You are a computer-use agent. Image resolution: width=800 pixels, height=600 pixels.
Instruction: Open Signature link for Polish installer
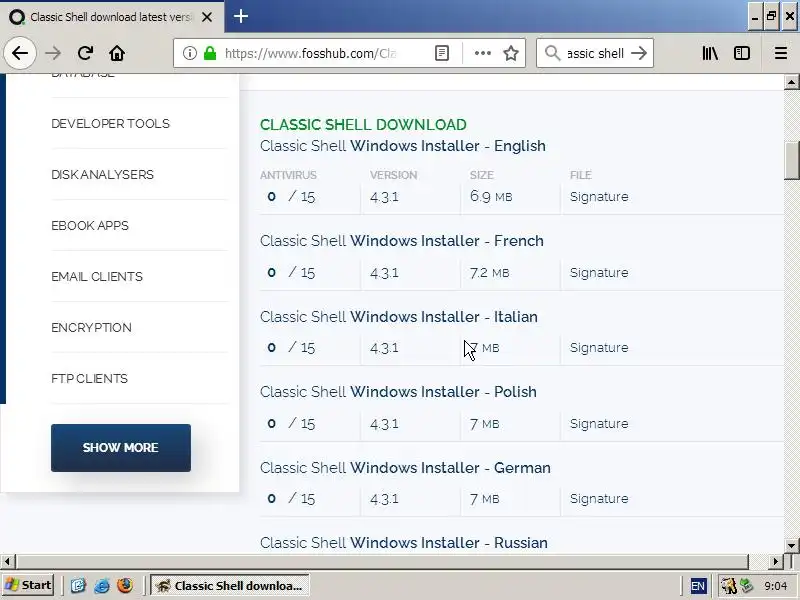click(599, 424)
